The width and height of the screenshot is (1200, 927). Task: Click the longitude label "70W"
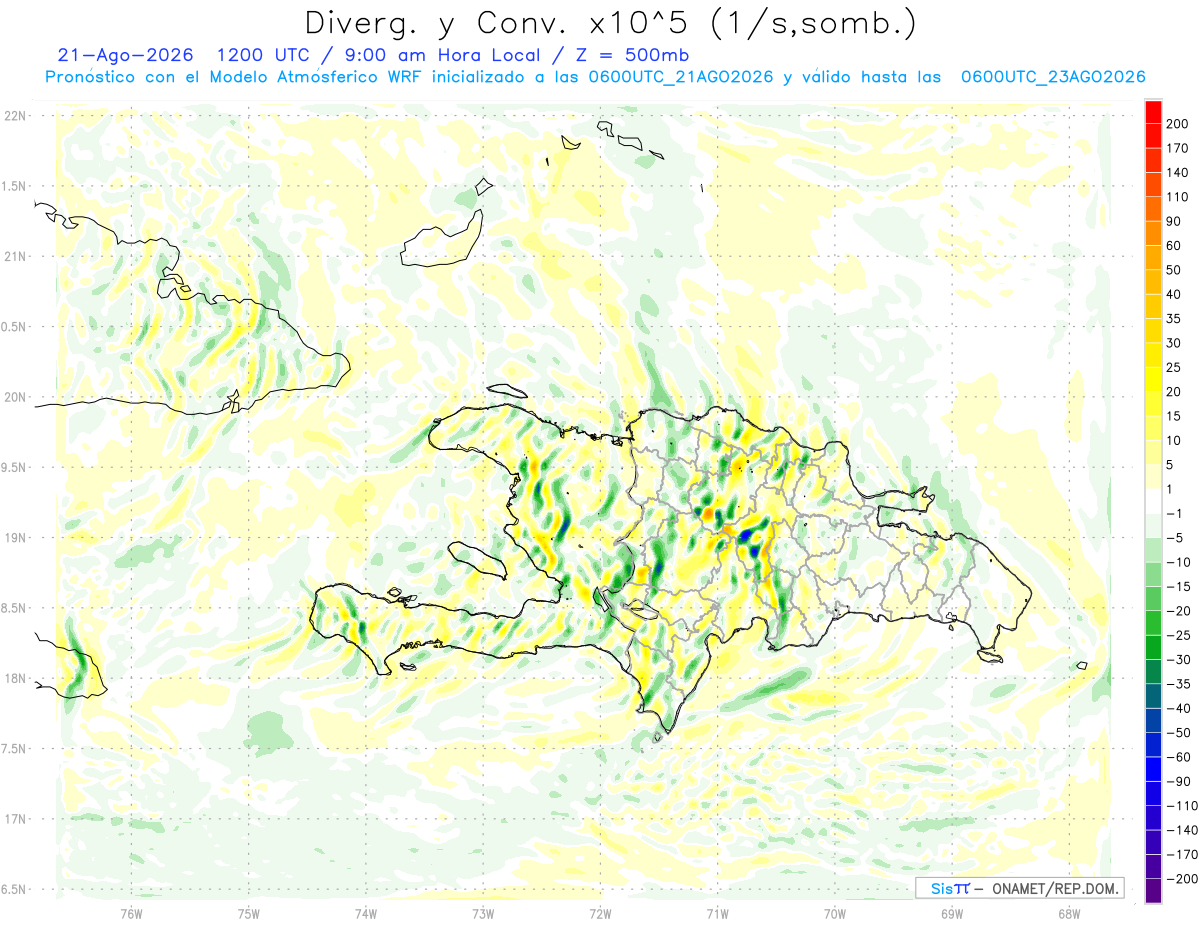pyautogui.click(x=835, y=913)
